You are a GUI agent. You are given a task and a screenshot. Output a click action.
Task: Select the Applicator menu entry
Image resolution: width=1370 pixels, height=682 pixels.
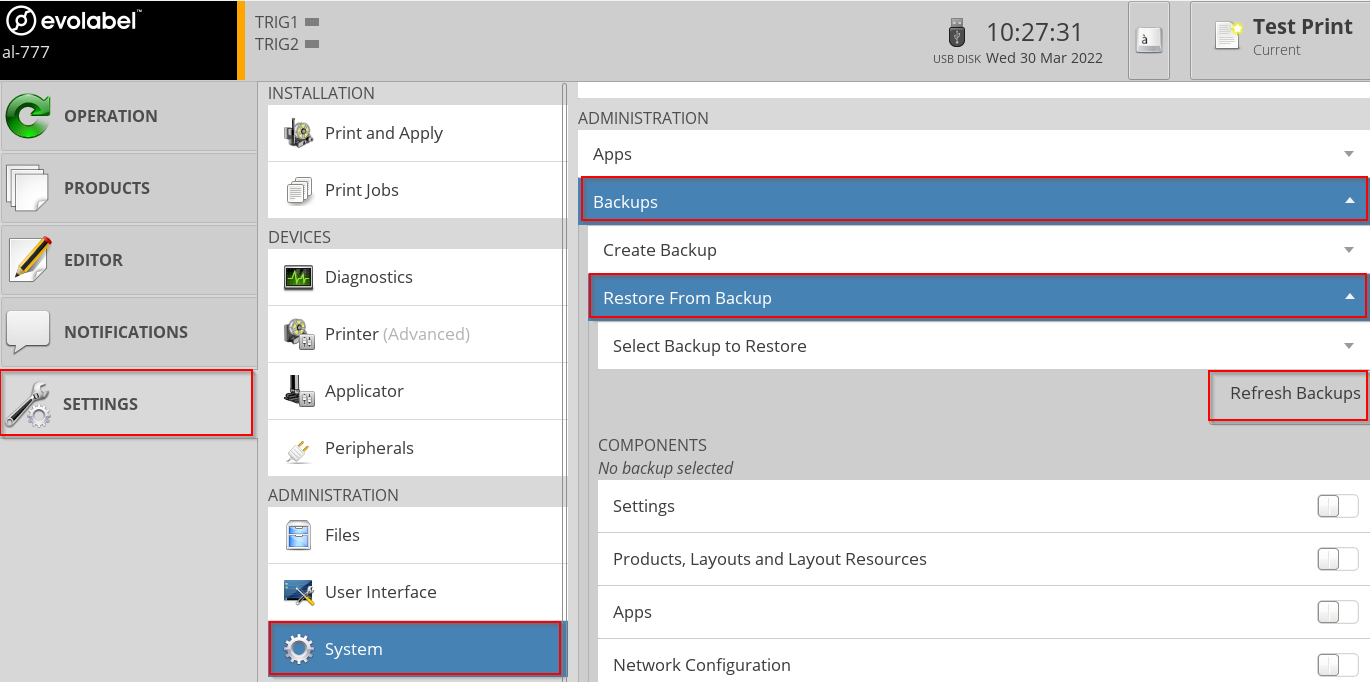[417, 391]
